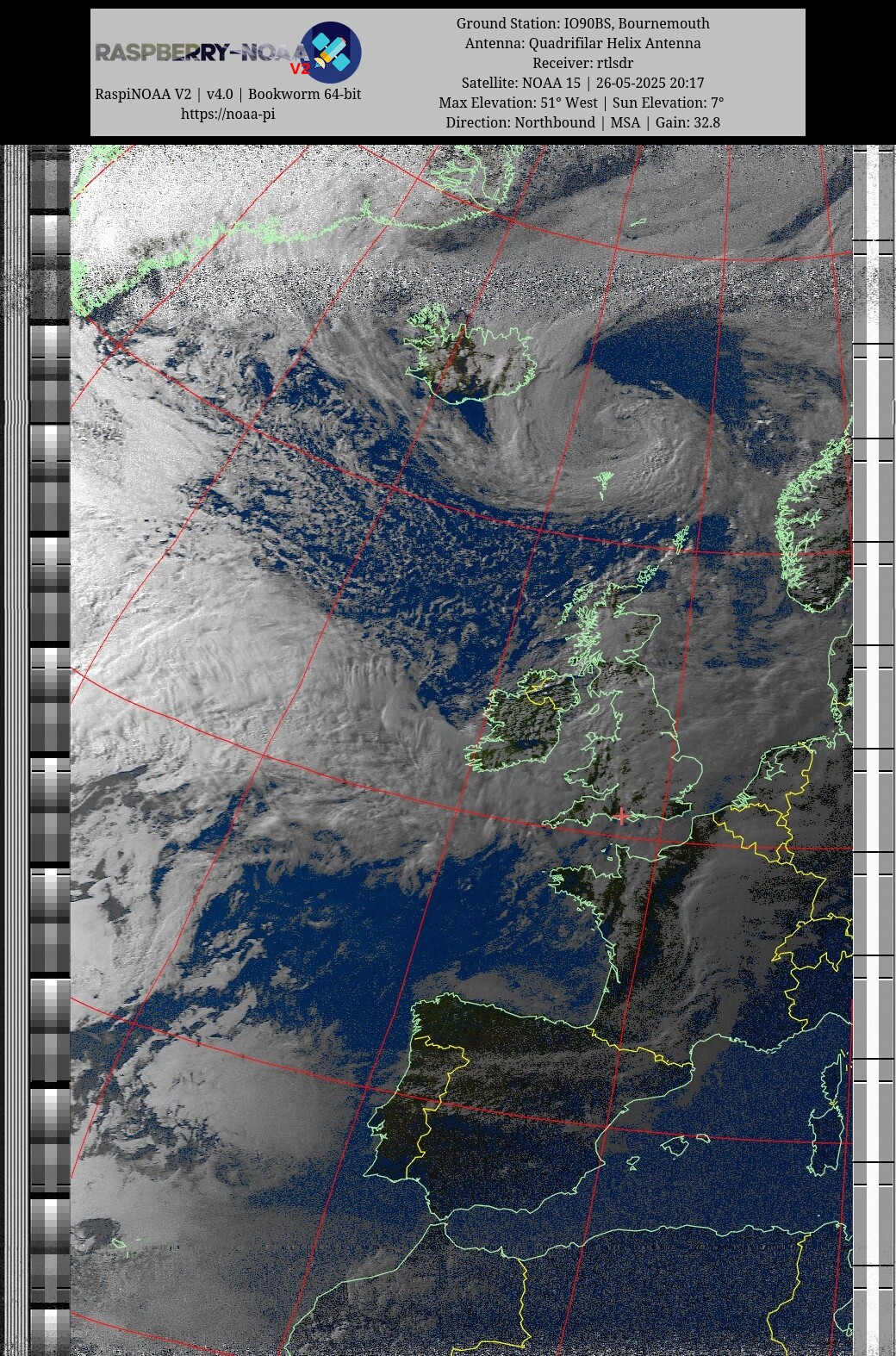Click the 'Receiver: rtlsdr' line

(583, 63)
